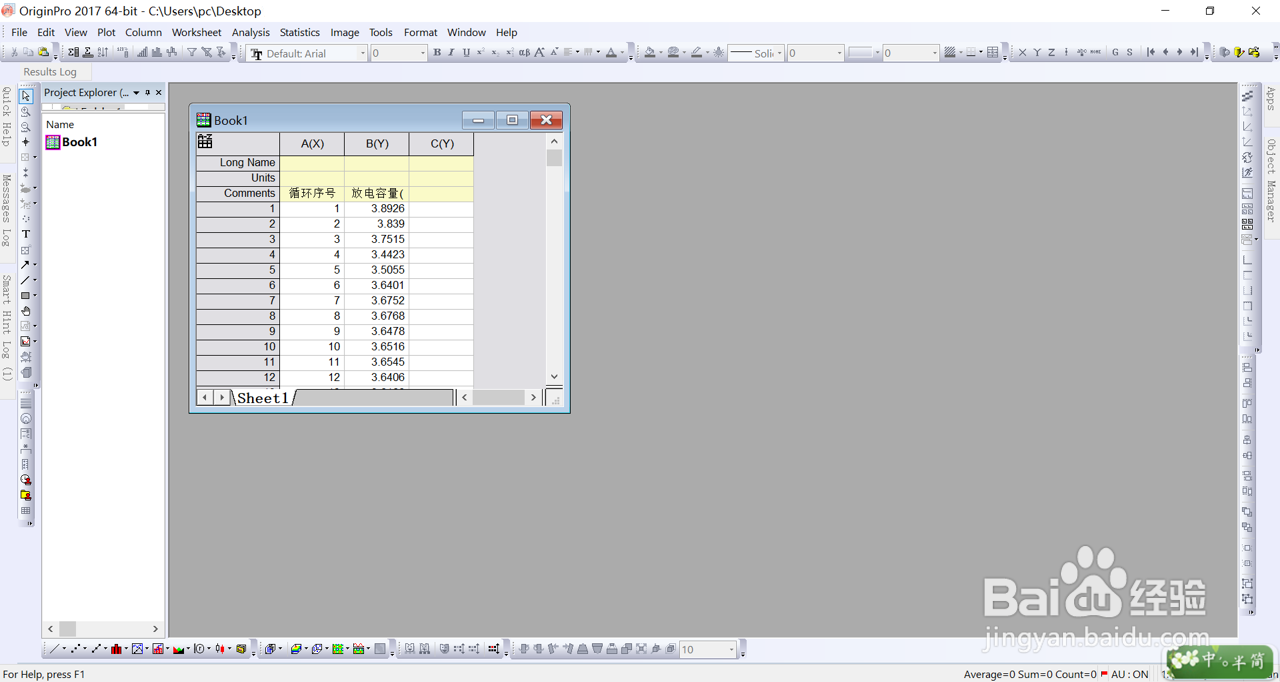
Task: Close the Project Explorer panel
Action: [x=158, y=93]
